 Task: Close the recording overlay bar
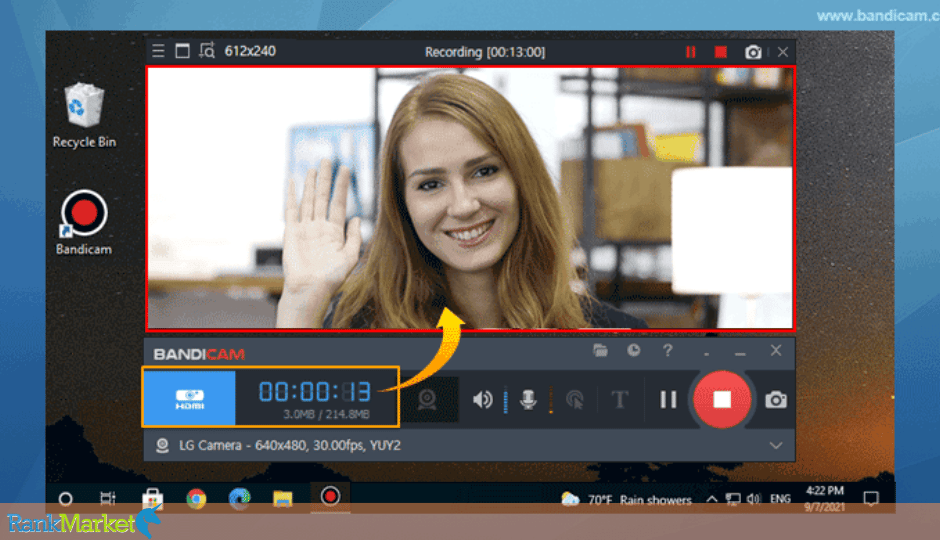tap(783, 52)
